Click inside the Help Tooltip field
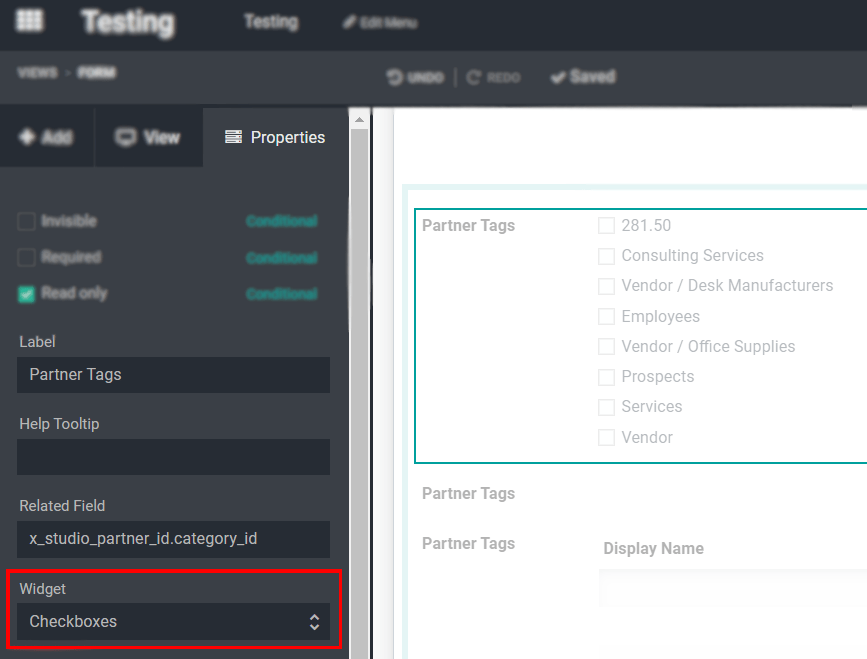 [x=173, y=457]
